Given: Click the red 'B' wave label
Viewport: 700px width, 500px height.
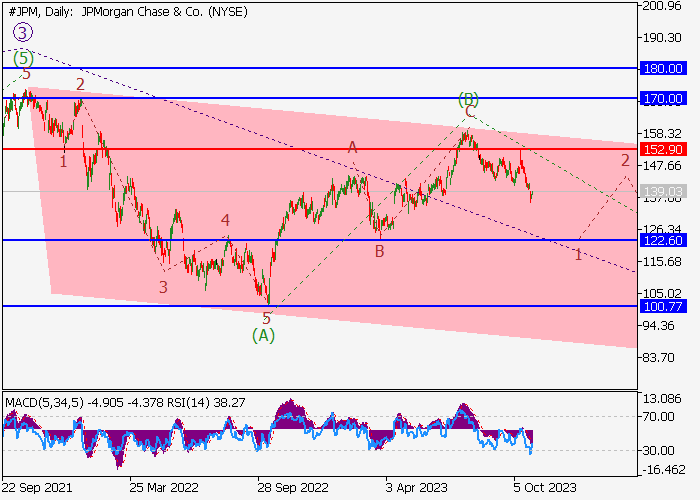Looking at the screenshot, I should tap(379, 252).
